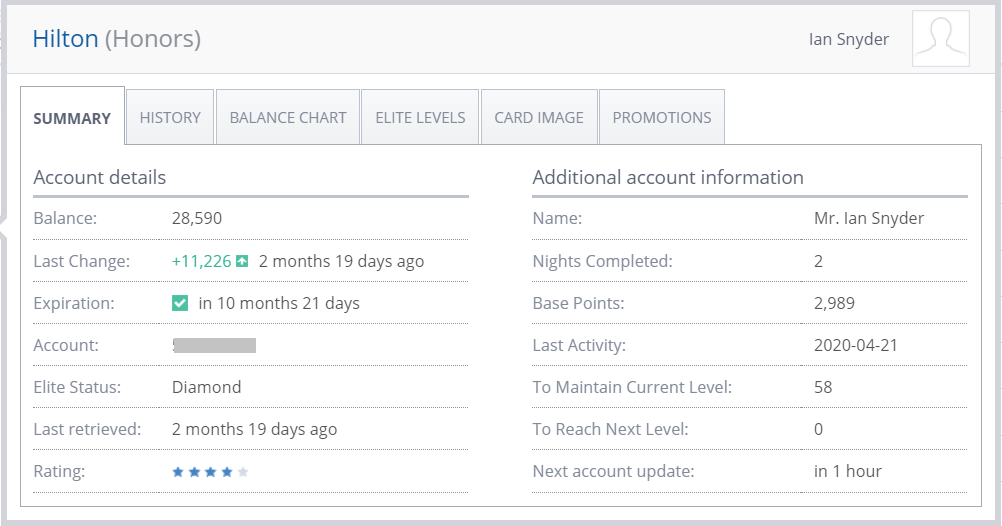1002x526 pixels.
Task: Click the Diamond elite status value
Action: (206, 387)
